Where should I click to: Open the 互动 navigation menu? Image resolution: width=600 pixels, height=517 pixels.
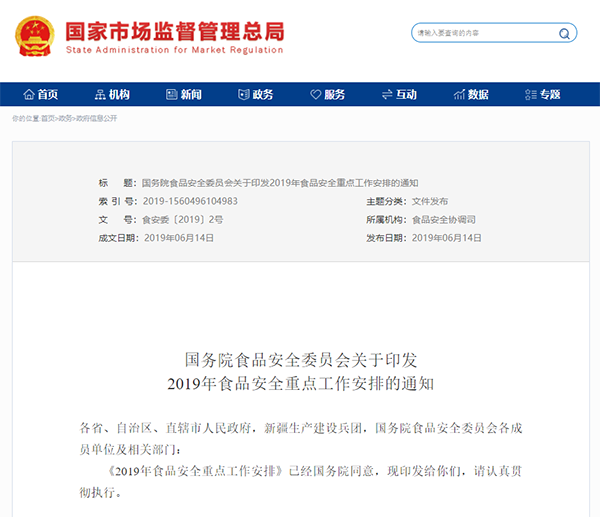tap(406, 94)
